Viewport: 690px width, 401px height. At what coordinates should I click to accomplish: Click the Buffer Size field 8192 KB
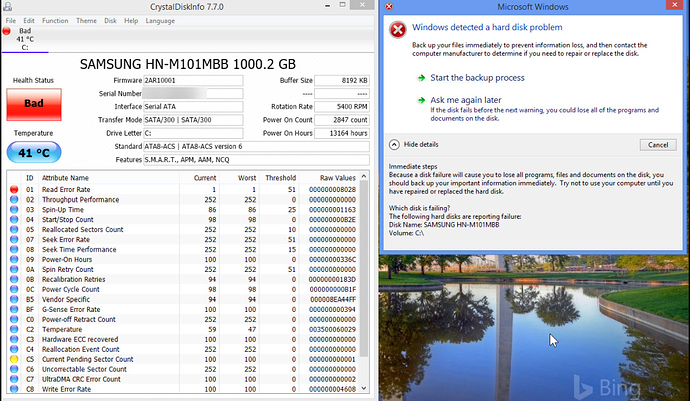(342, 81)
